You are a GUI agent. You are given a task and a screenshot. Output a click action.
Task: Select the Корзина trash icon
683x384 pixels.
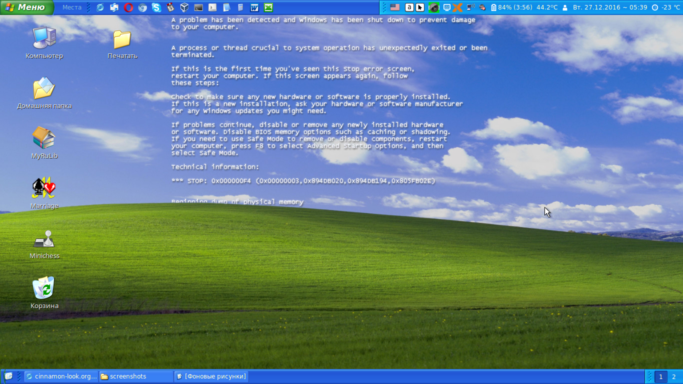click(x=44, y=293)
